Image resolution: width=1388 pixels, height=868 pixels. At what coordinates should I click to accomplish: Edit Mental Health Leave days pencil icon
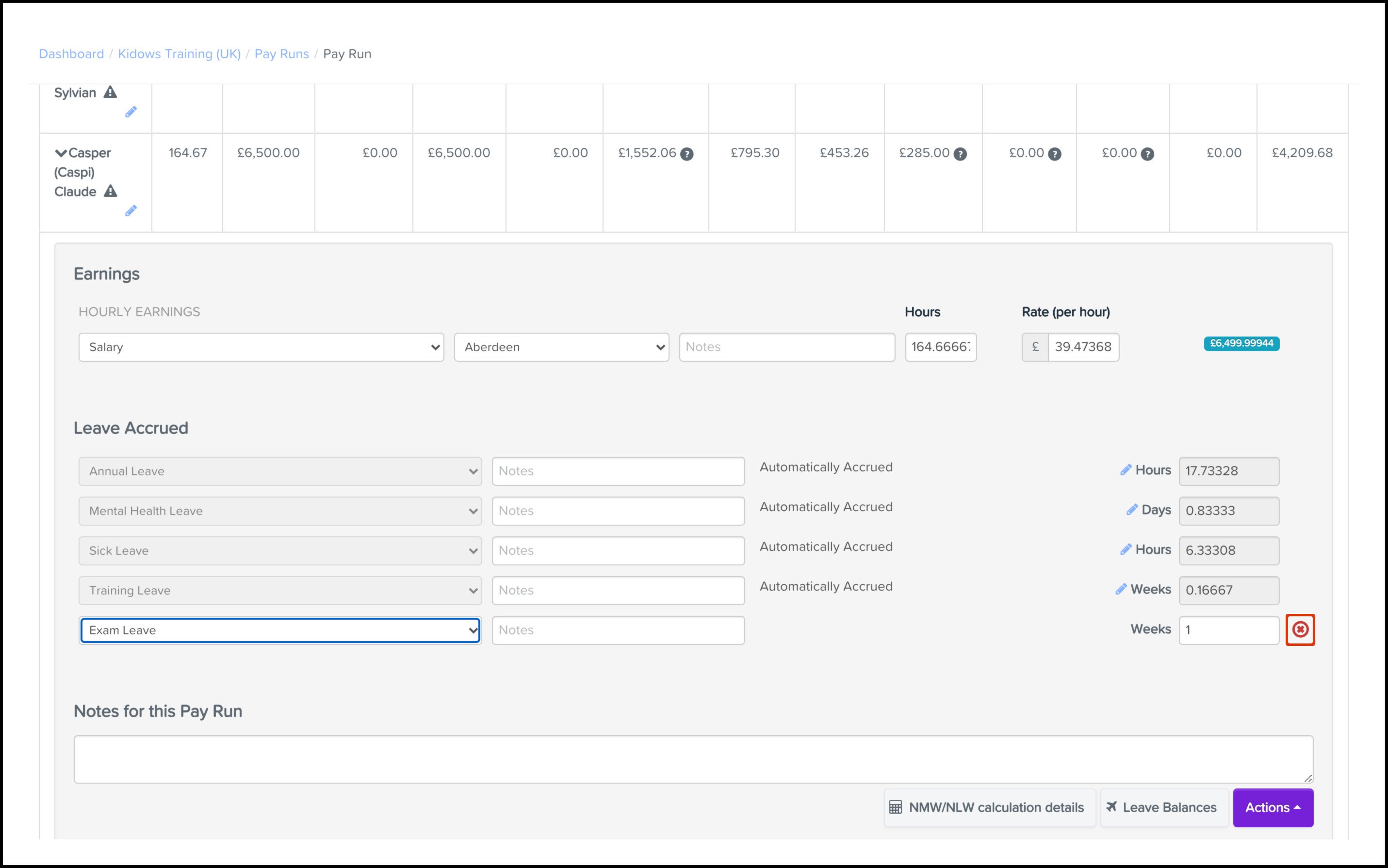[x=1132, y=510]
